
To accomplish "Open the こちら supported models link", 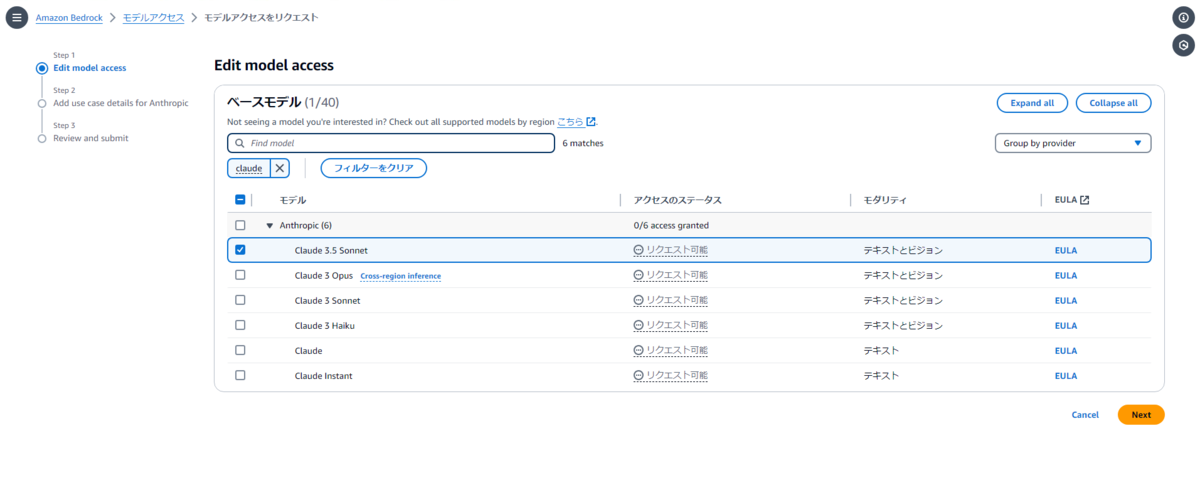I will click(570, 122).
